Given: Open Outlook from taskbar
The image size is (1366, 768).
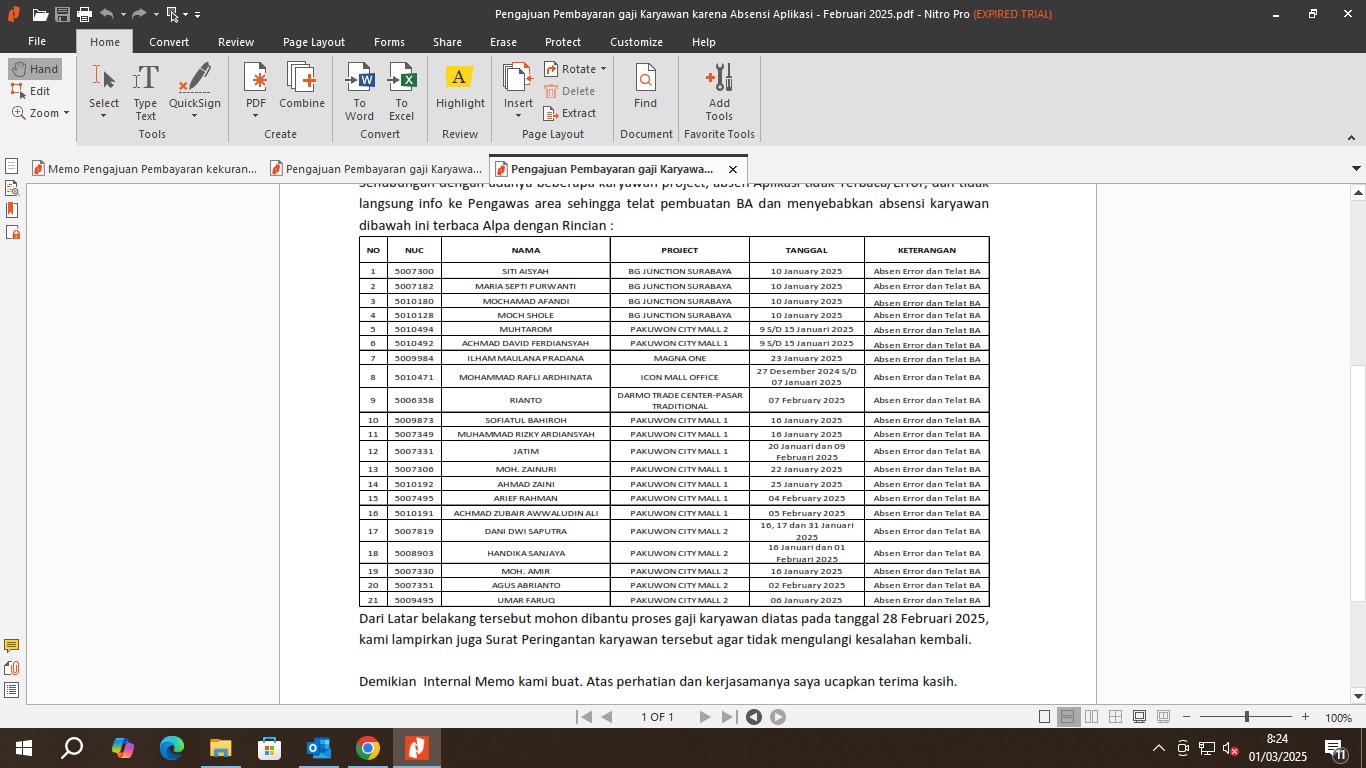Looking at the screenshot, I should tap(319, 748).
